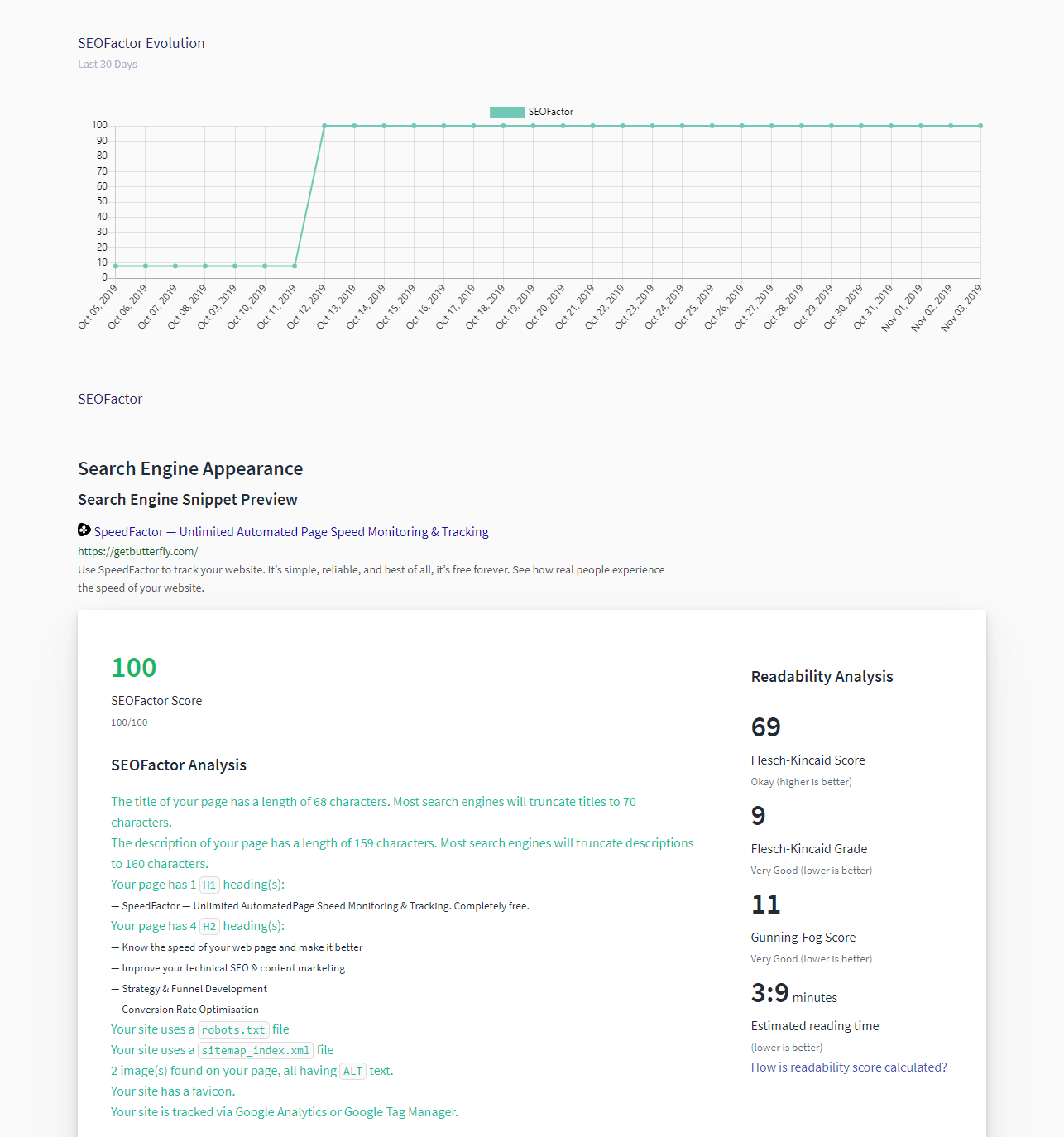Screen dimensions: 1064x1137
Task: Open the readability score calculation explanation link
Action: pos(848,1067)
